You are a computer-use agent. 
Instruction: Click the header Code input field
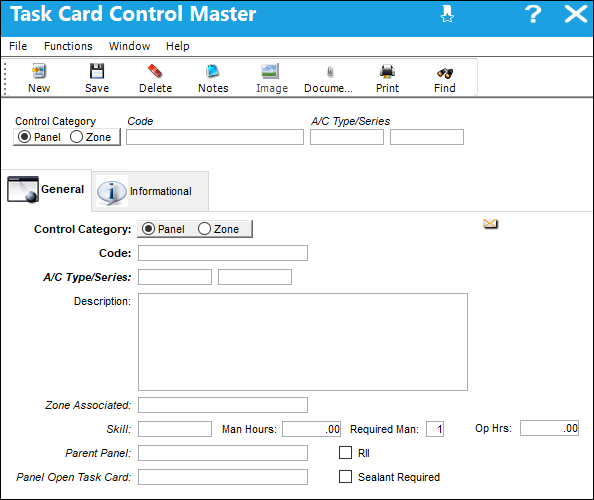pos(215,137)
